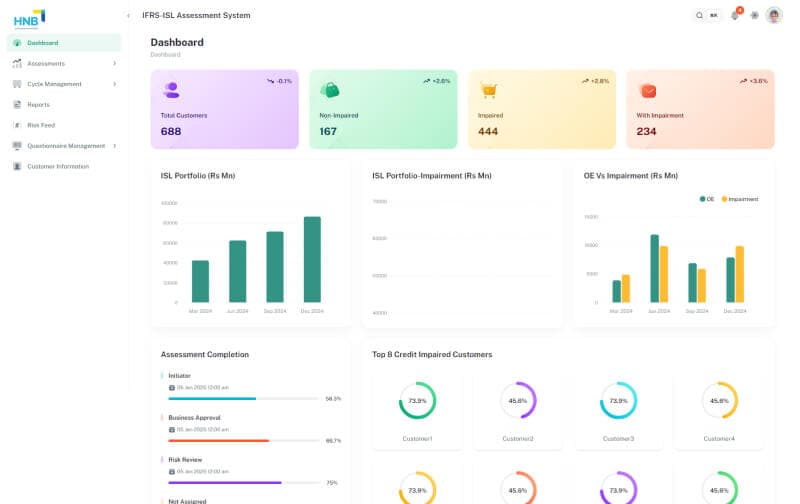
Task: Open Customer Information in the sidebar
Action: (64, 166)
